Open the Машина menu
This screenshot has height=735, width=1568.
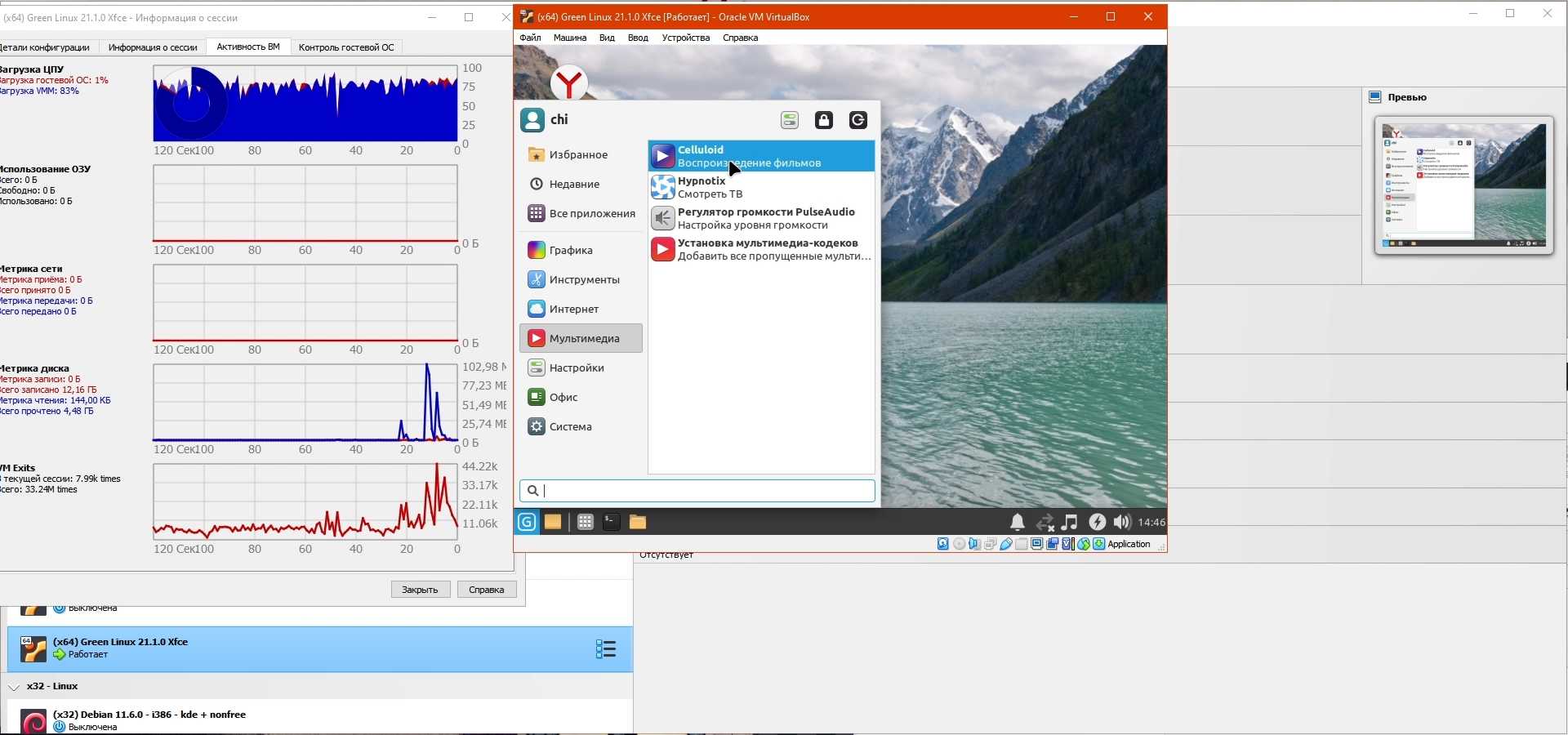(x=570, y=38)
